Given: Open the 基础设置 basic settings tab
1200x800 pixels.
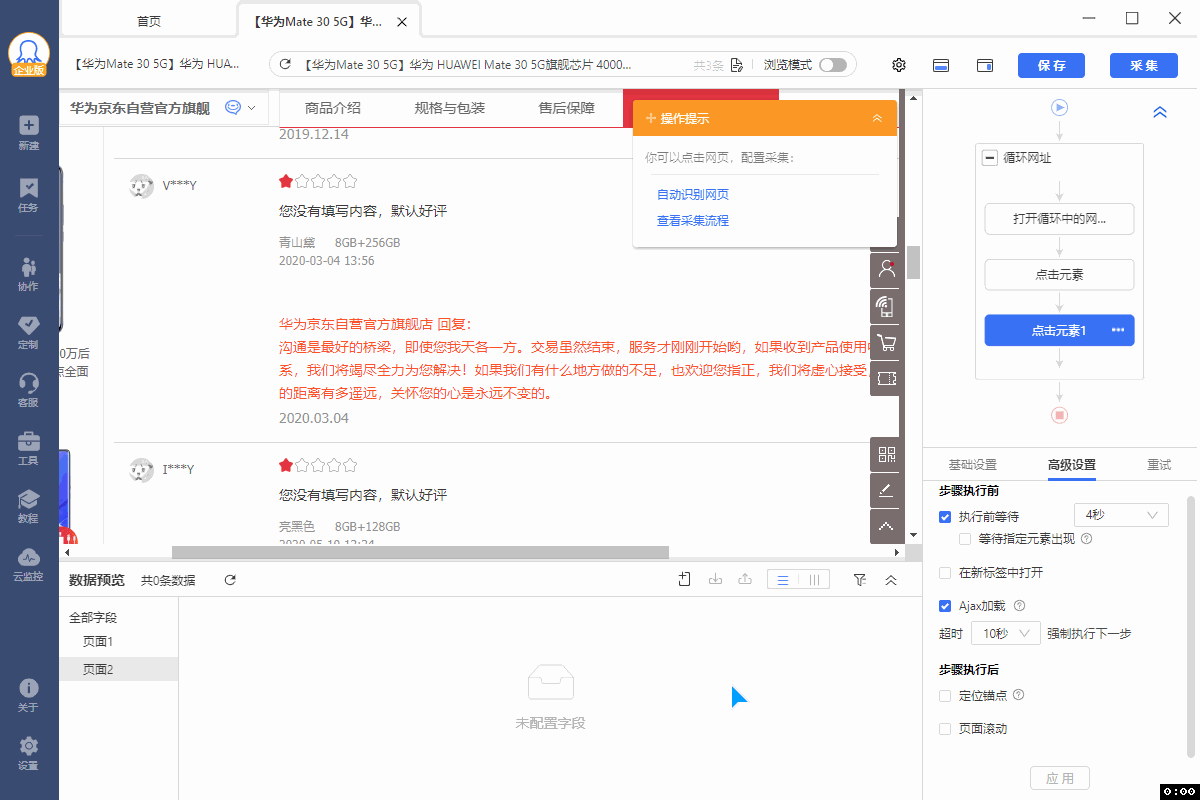Looking at the screenshot, I should point(973,465).
